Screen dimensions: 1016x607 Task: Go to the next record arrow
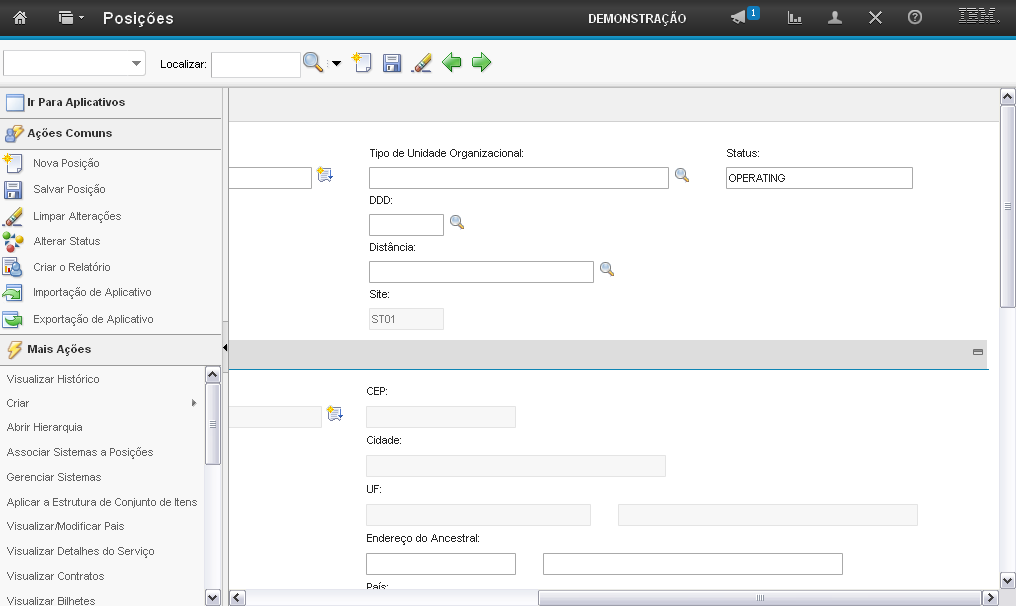482,63
